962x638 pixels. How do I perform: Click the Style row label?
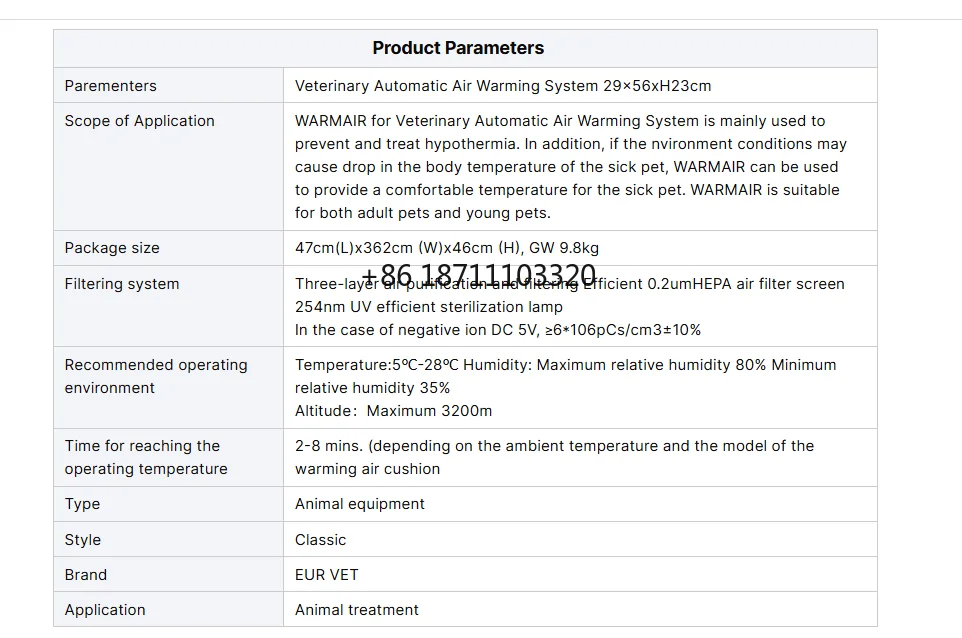83,540
